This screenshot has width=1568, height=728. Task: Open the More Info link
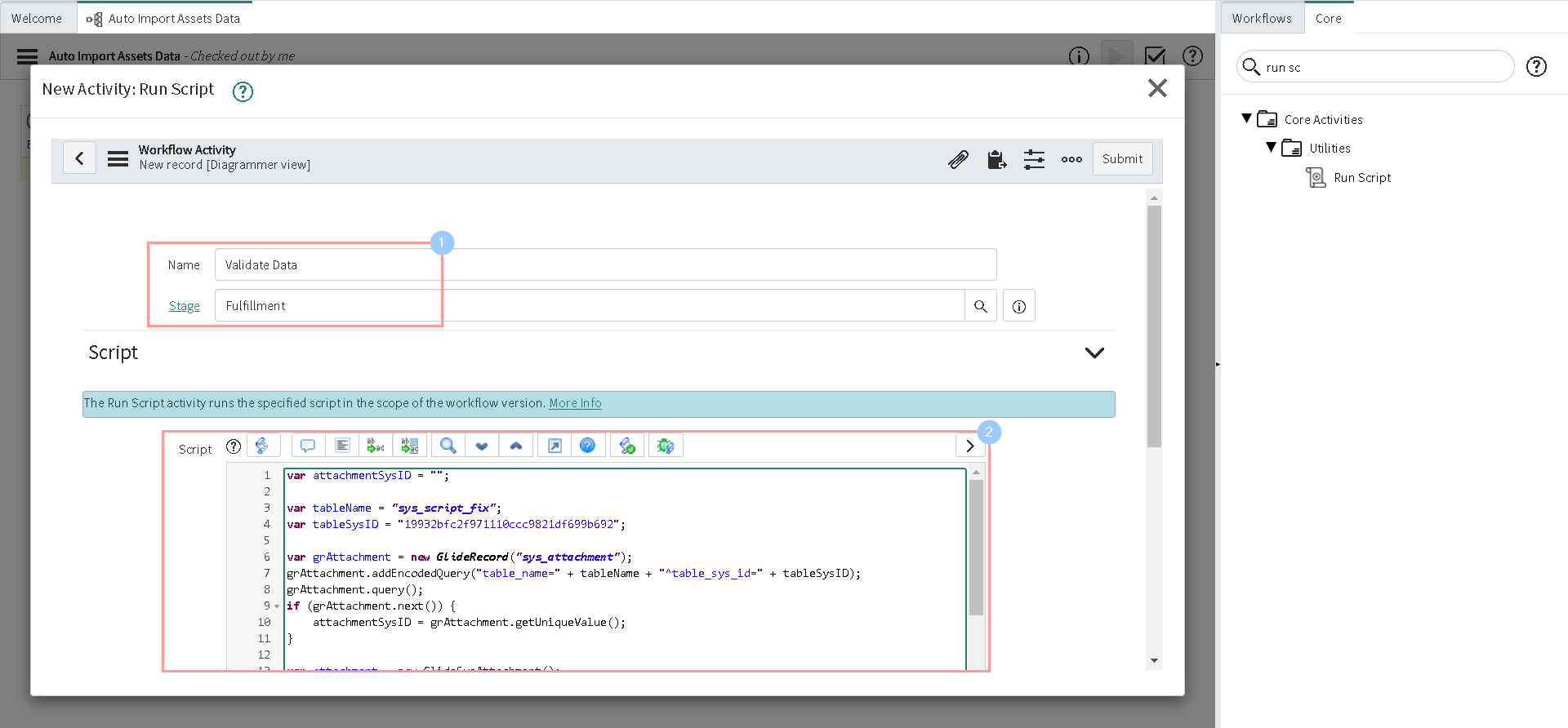point(575,403)
